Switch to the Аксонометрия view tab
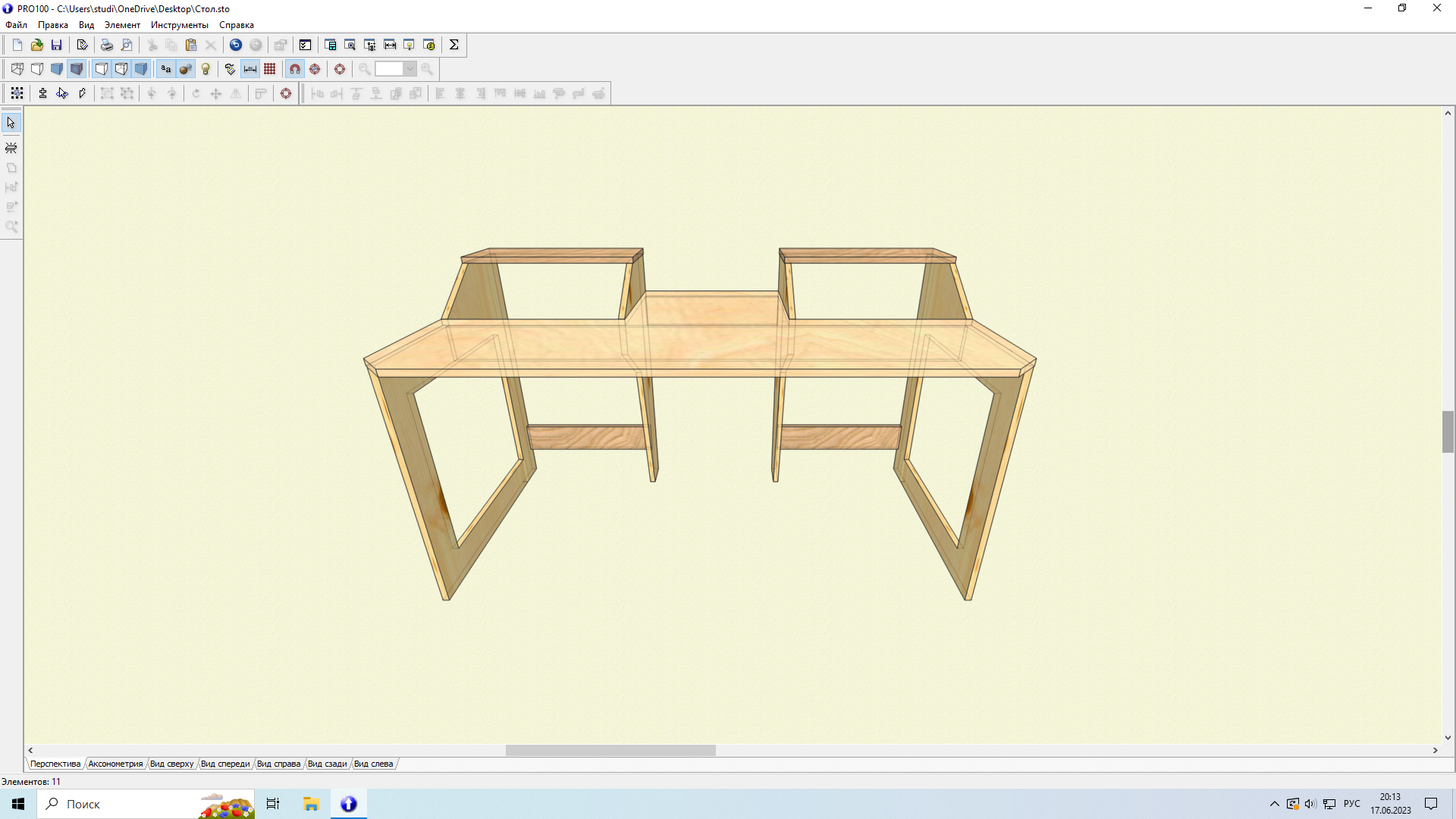The image size is (1456, 819). point(115,764)
